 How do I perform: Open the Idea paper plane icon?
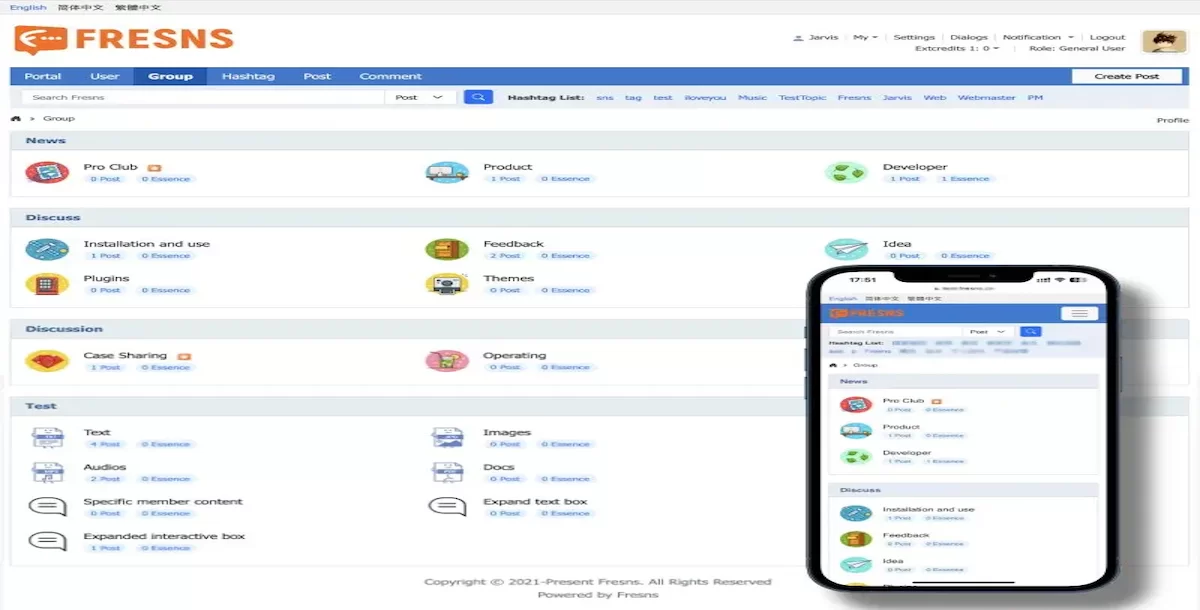pyautogui.click(x=846, y=249)
